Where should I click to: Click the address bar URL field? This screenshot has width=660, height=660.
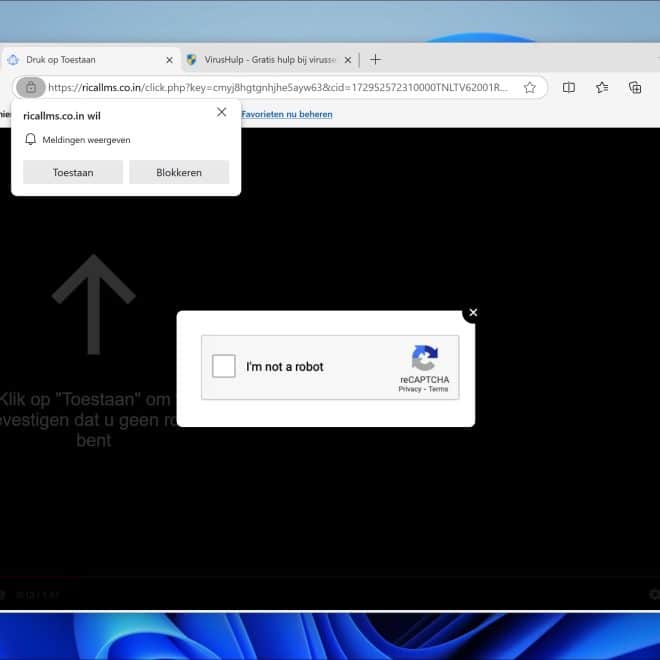(x=280, y=88)
